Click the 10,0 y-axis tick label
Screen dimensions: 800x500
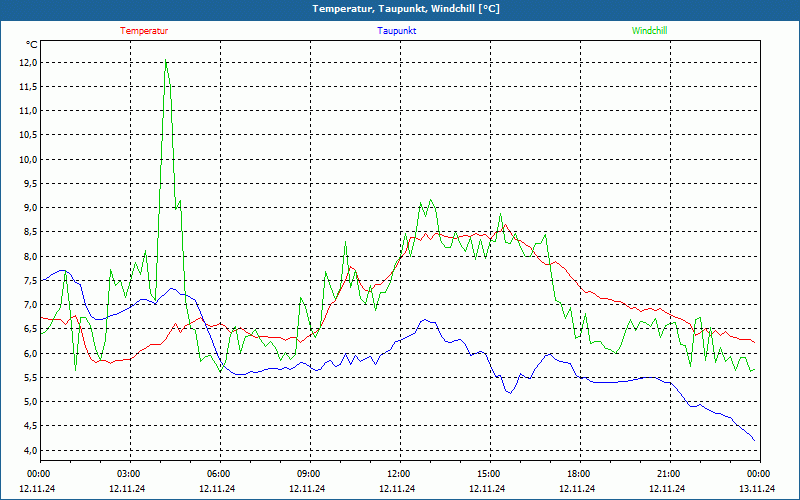pos(28,160)
